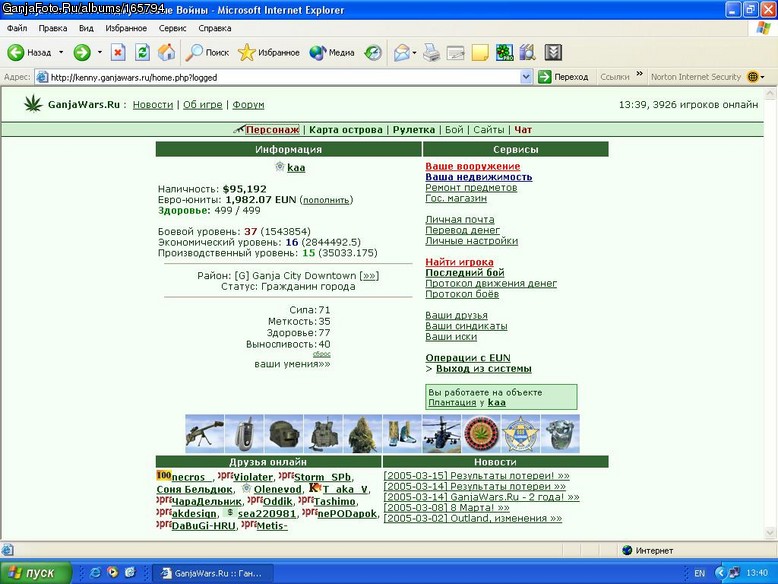This screenshot has width=778, height=584.
Task: Open the Файл menu
Action: (x=17, y=28)
